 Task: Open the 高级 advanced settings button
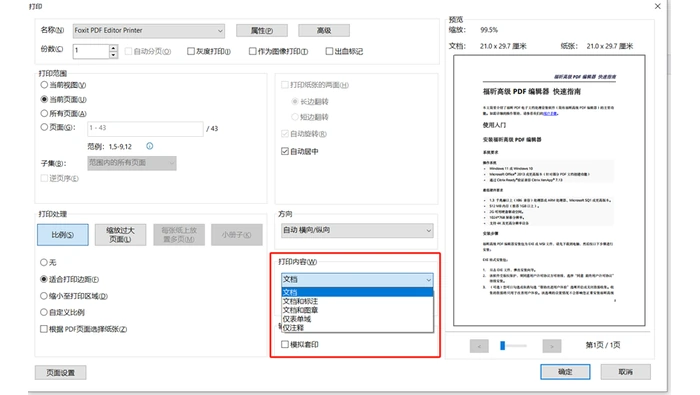(x=324, y=30)
